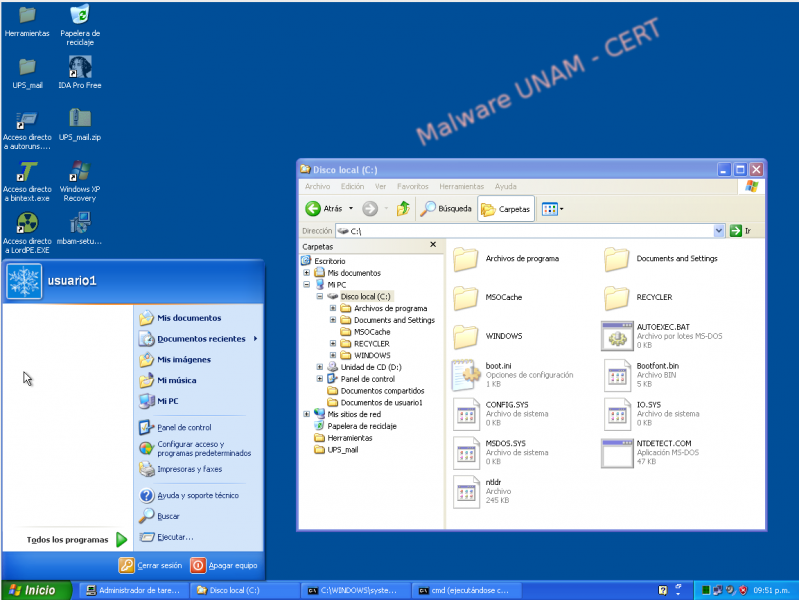This screenshot has height=600, width=799.
Task: Open the Ayuda menu
Action: tap(505, 187)
